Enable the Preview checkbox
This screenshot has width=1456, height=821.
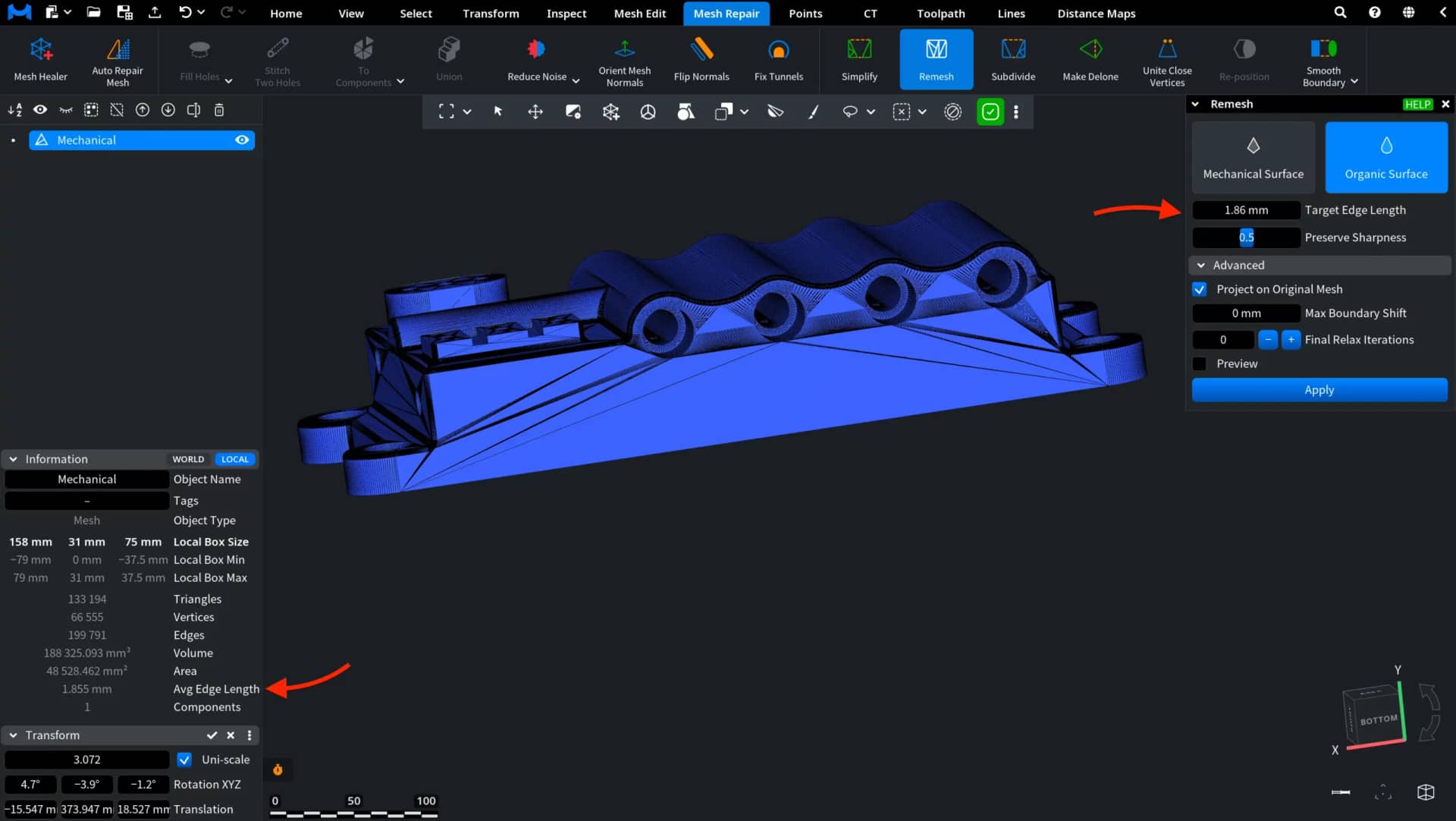click(1200, 363)
